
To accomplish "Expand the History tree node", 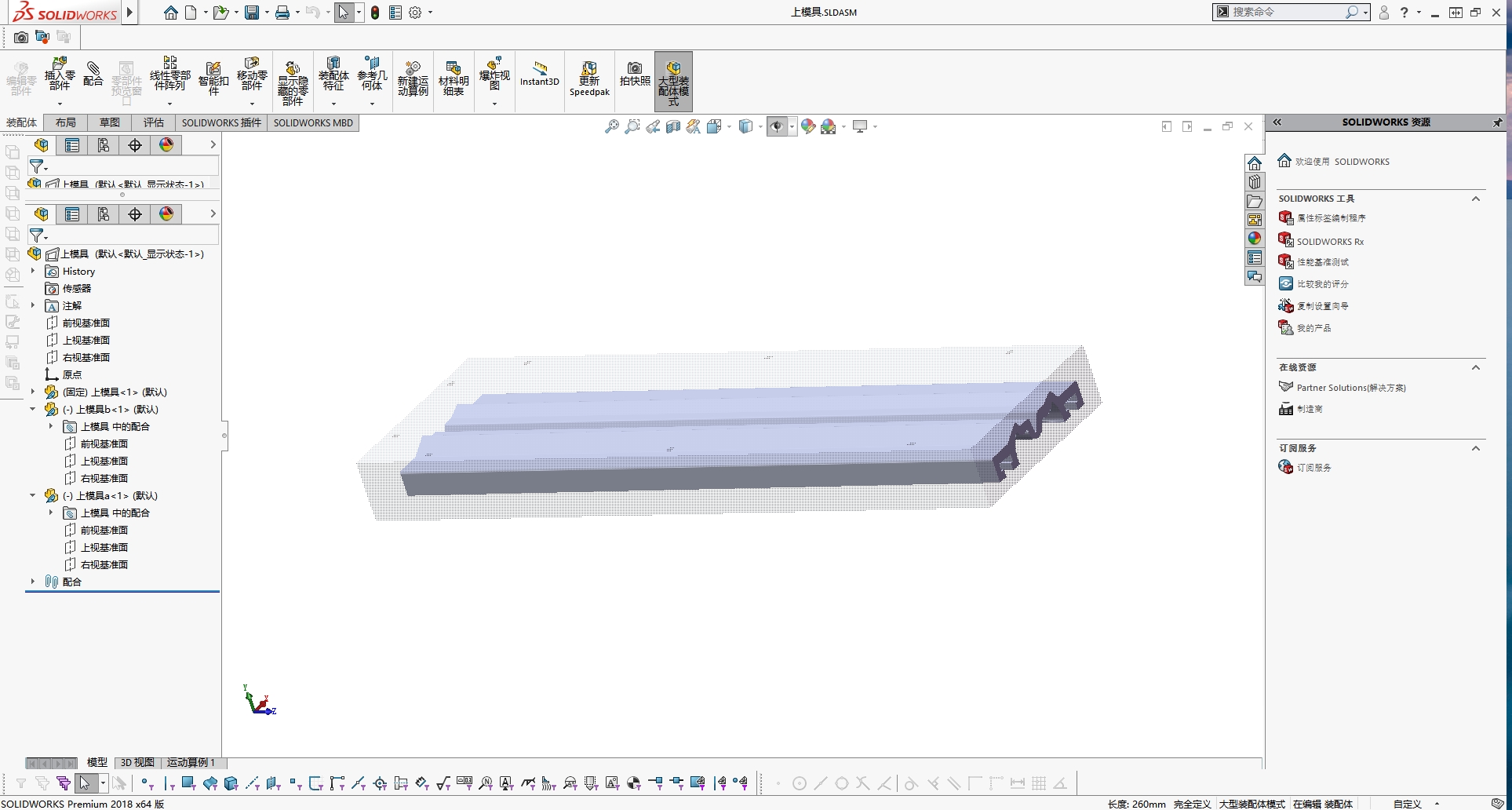I will (x=33, y=271).
